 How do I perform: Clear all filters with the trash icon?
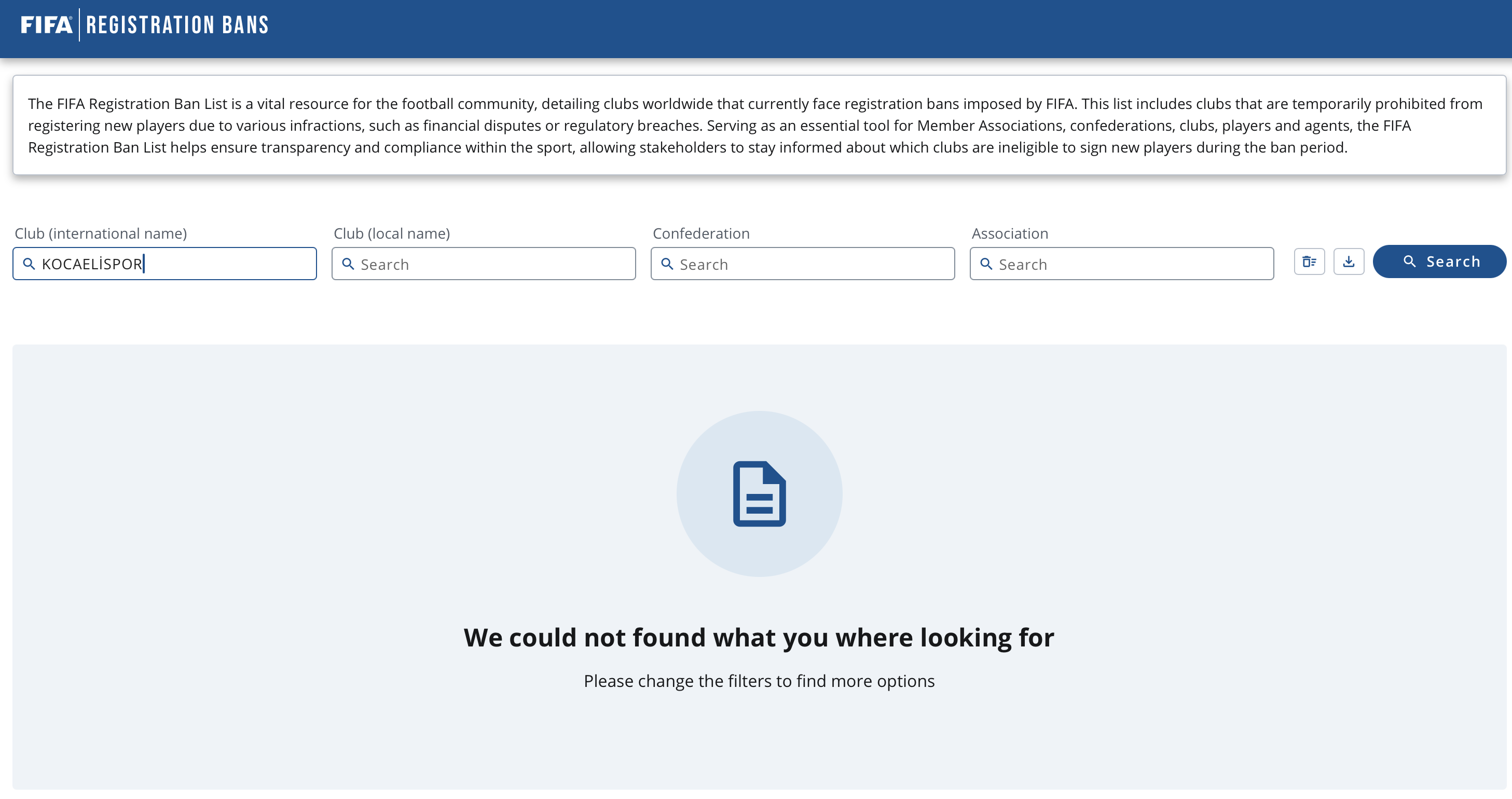1310,261
